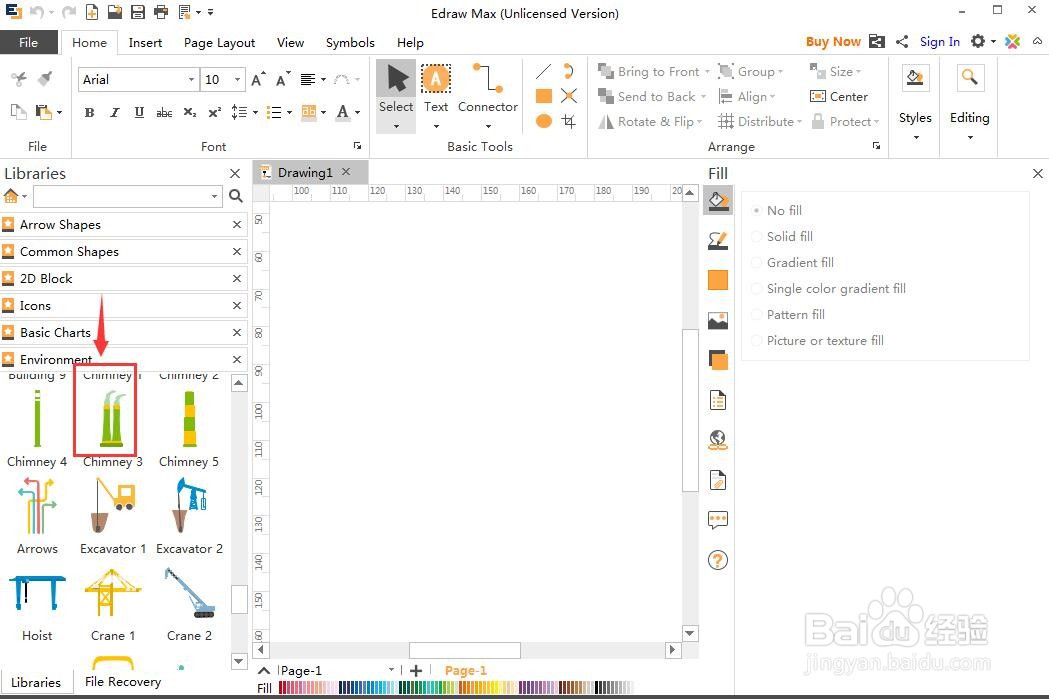Open the File Recovery tab
Screen dimensions: 1049x699
coord(122,682)
